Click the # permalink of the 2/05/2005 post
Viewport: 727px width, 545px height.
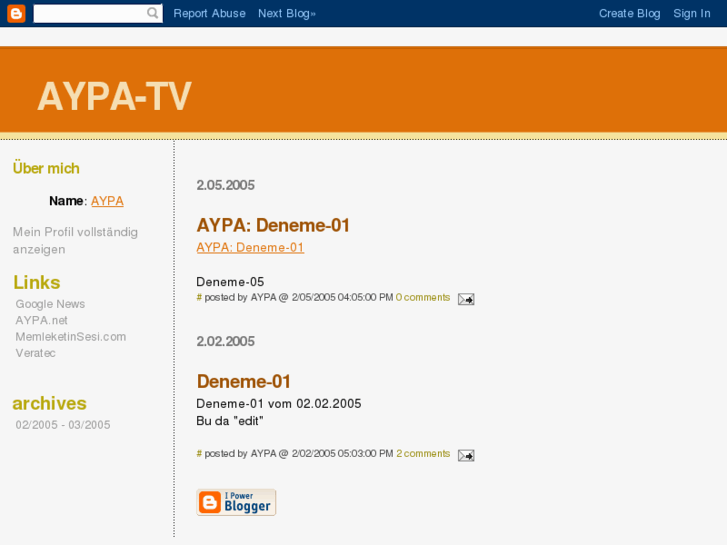click(199, 297)
